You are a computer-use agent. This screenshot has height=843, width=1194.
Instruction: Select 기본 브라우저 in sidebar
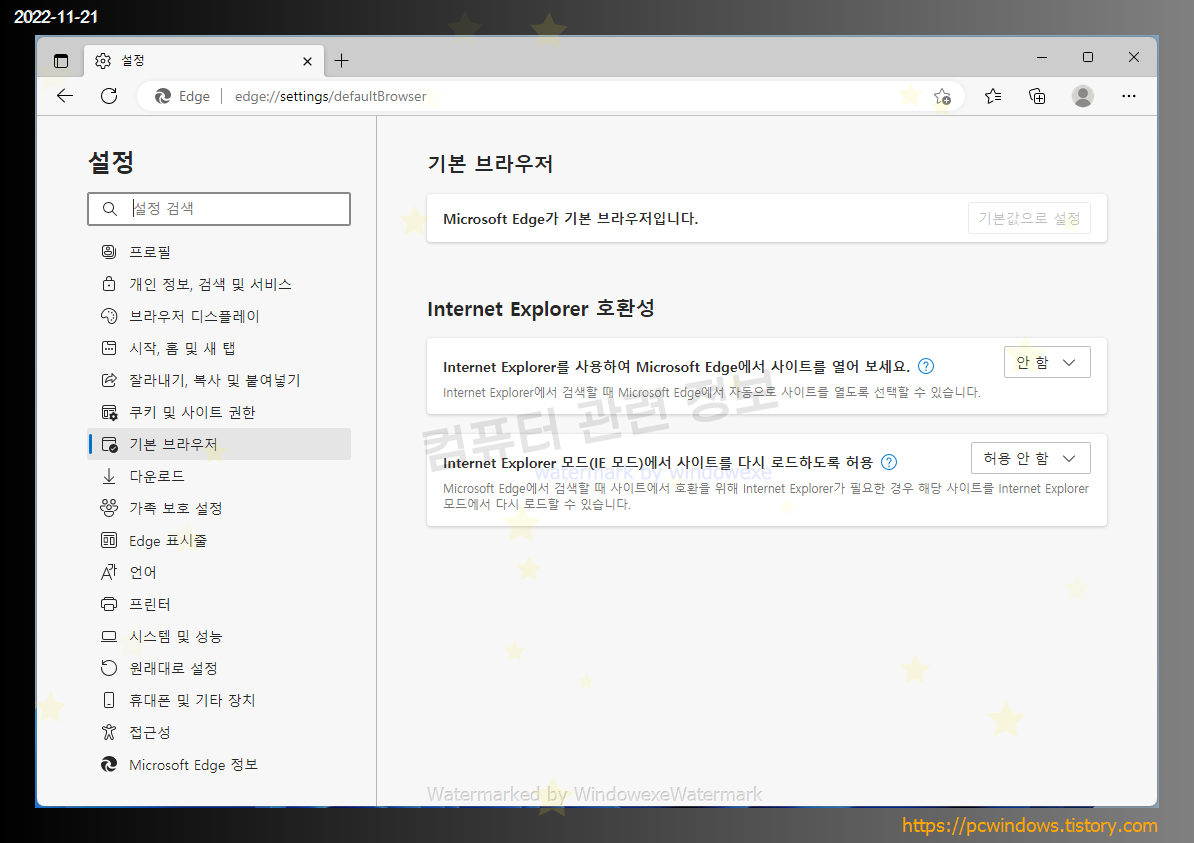click(219, 444)
